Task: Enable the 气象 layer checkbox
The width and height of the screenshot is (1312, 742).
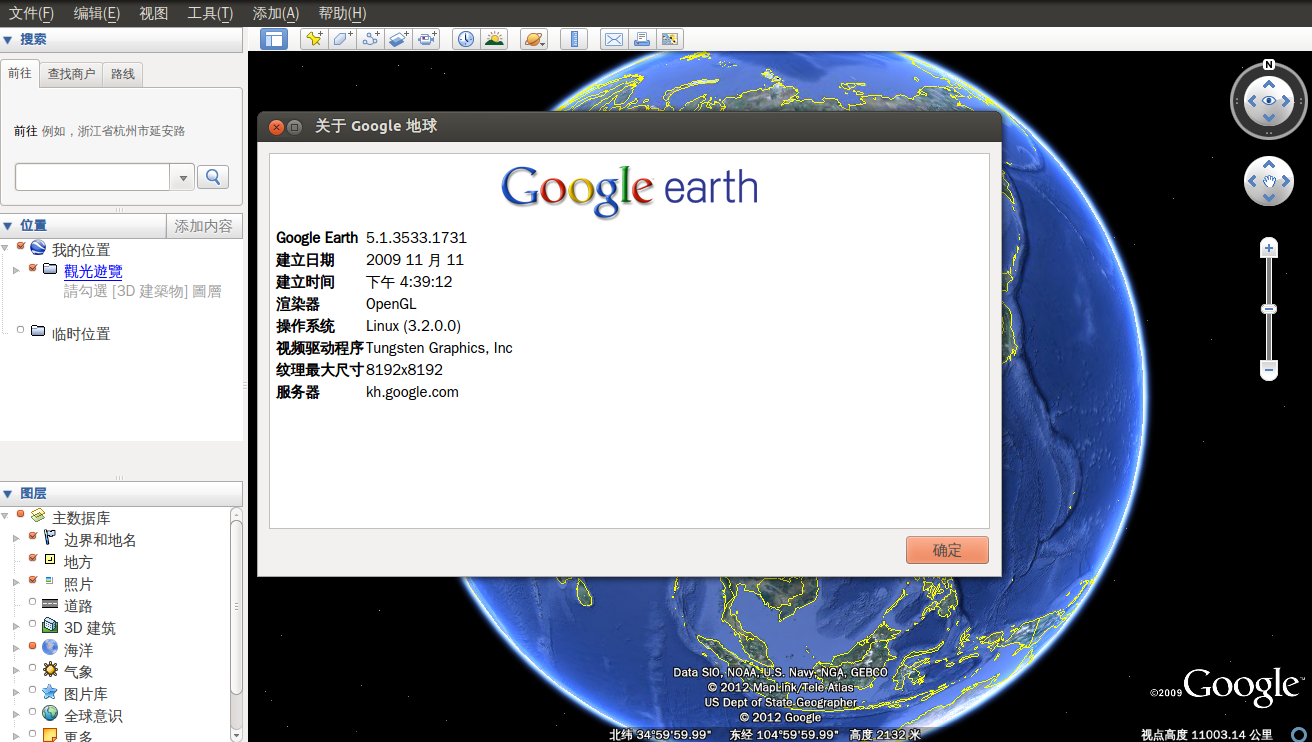Action: [33, 668]
